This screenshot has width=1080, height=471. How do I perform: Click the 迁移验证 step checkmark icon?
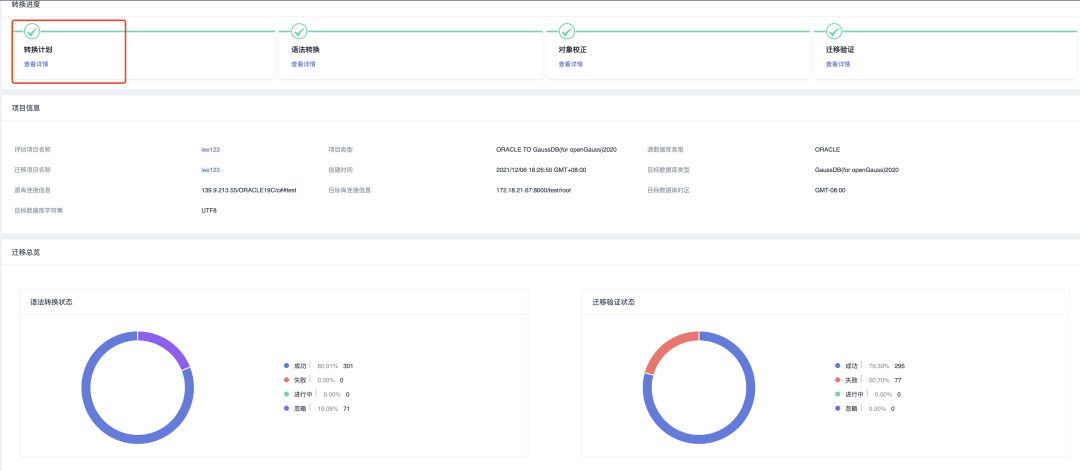click(833, 31)
